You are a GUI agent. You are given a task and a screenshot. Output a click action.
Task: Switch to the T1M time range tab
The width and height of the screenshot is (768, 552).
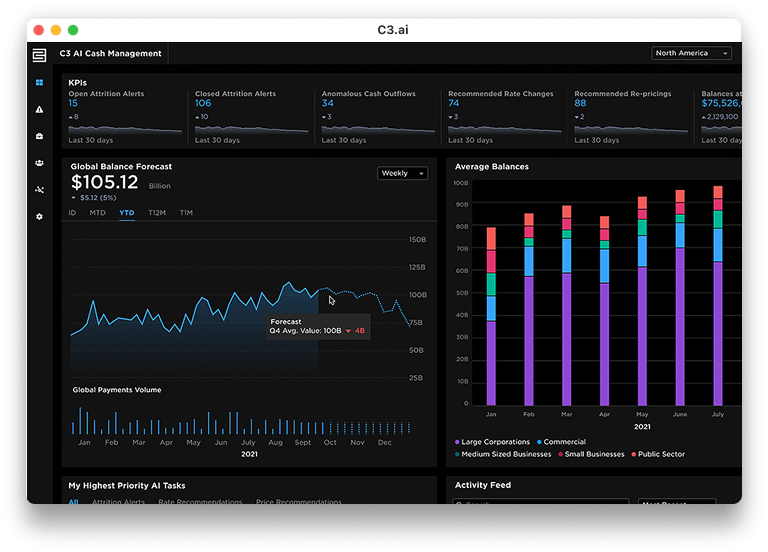tap(186, 213)
